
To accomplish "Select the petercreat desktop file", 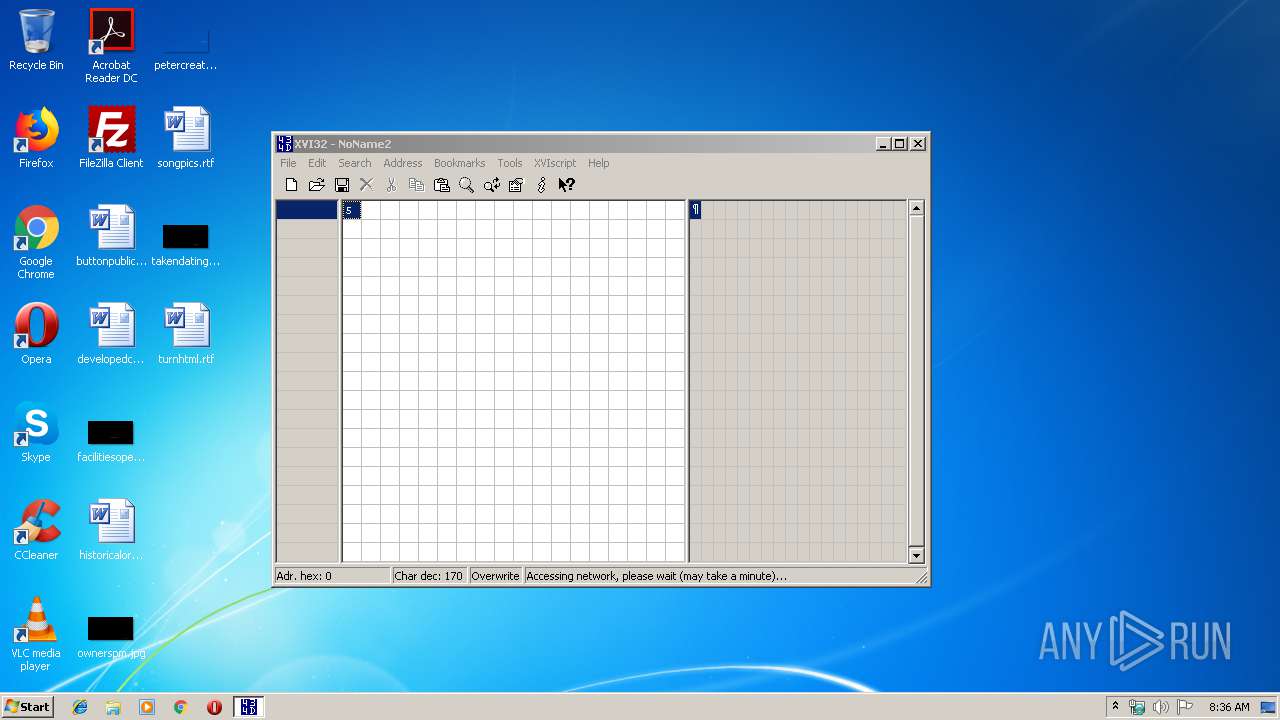I will (186, 48).
